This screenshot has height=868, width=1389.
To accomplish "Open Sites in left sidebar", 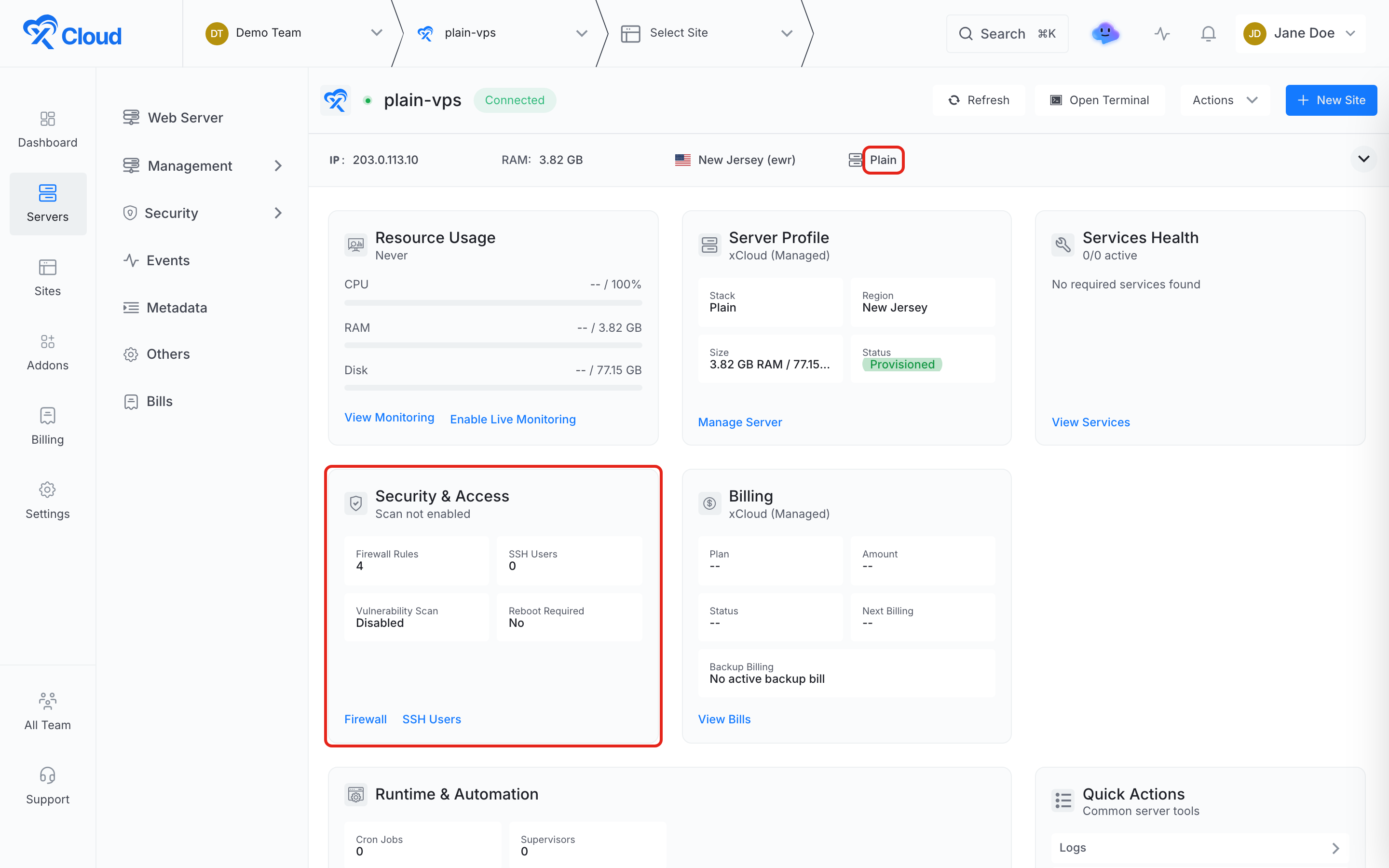I will pyautogui.click(x=48, y=278).
